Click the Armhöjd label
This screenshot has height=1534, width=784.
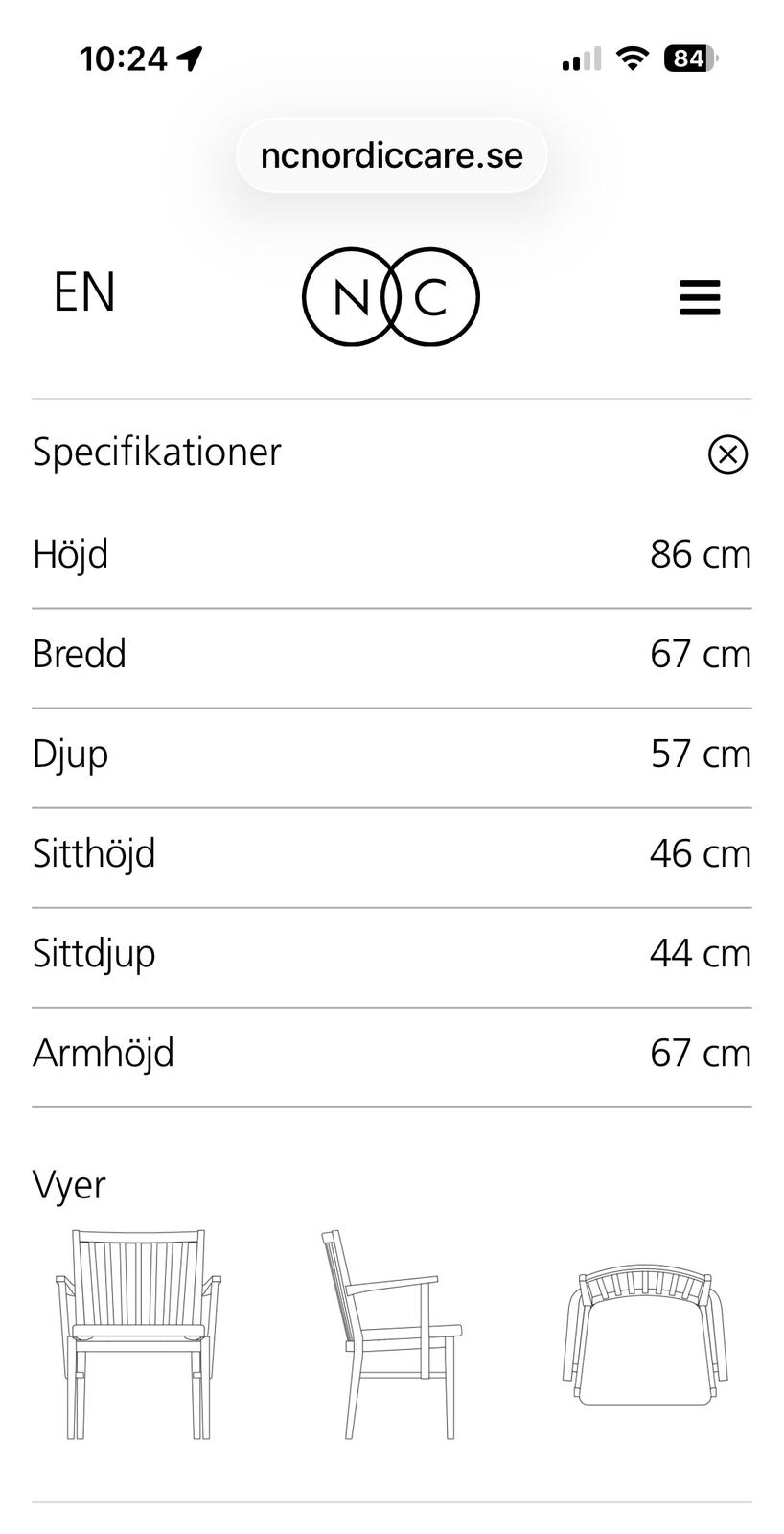104,1053
